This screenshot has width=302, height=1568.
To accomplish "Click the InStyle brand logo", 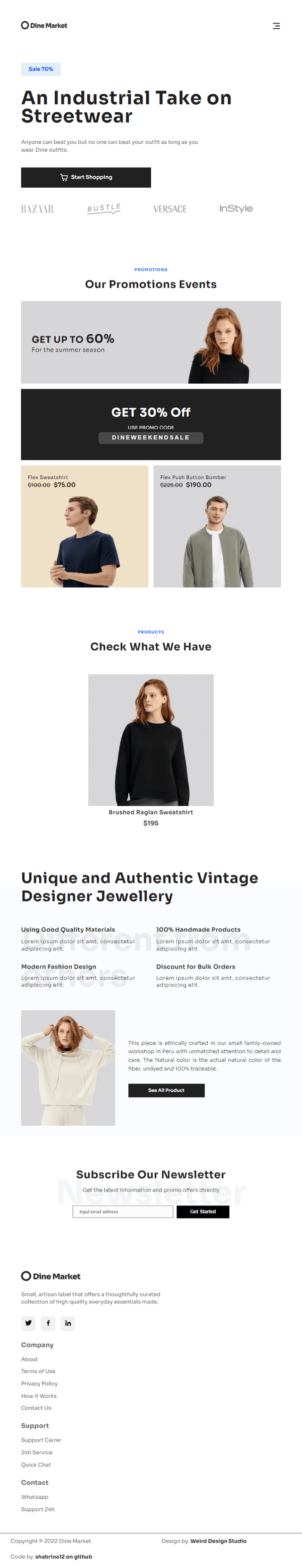I will tap(236, 208).
